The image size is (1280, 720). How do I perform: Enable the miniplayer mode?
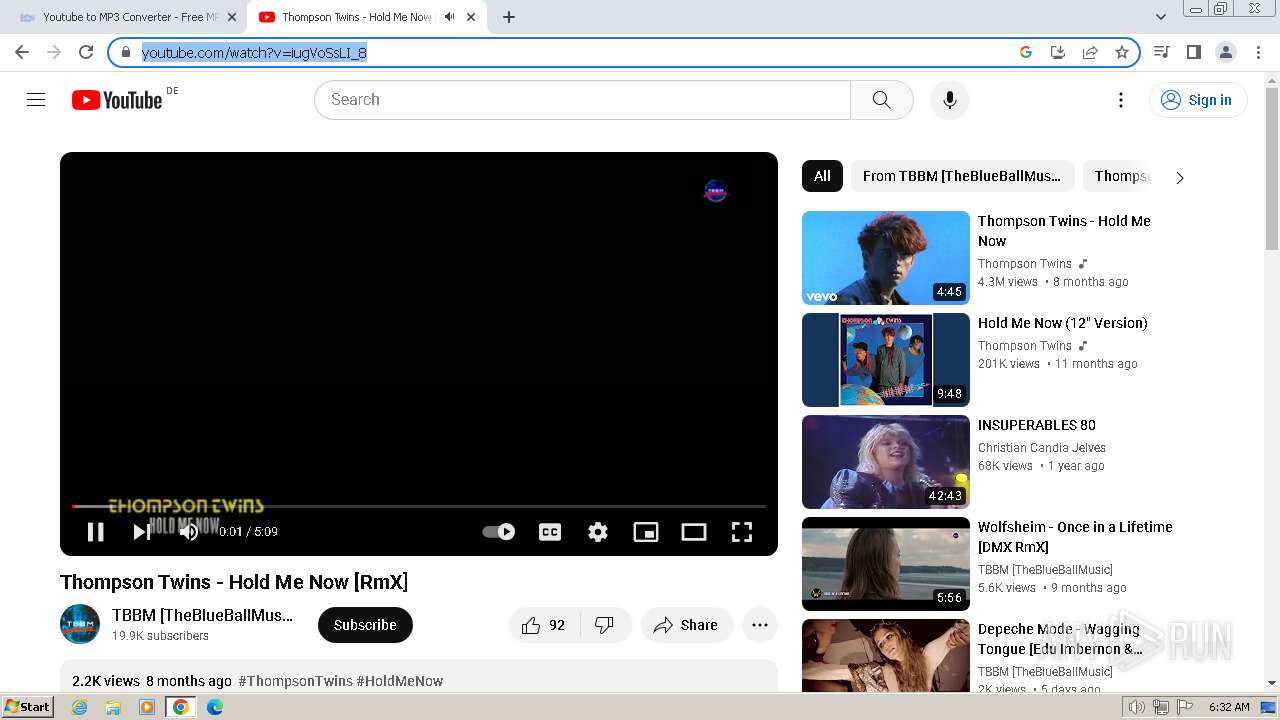(x=646, y=532)
